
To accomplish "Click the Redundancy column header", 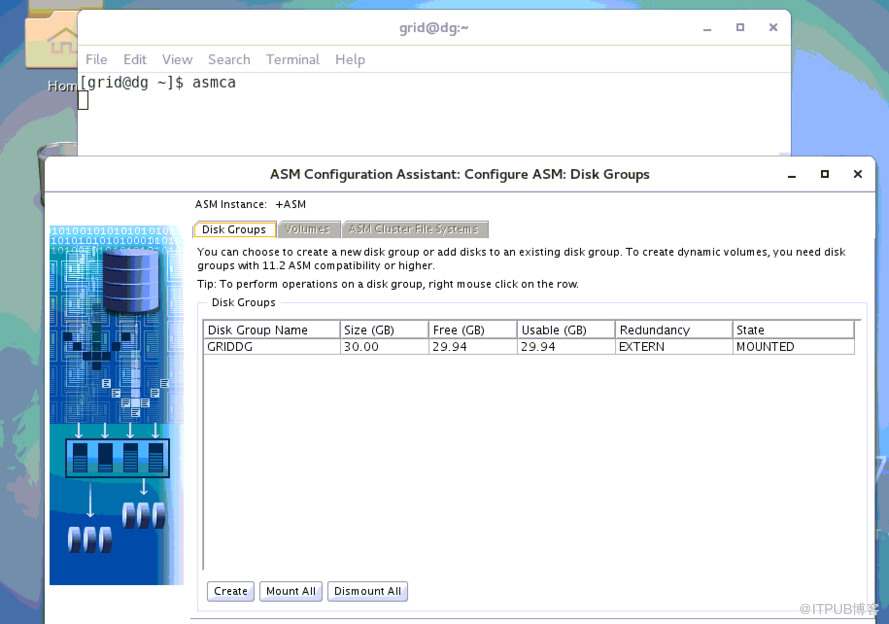I will click(x=674, y=330).
